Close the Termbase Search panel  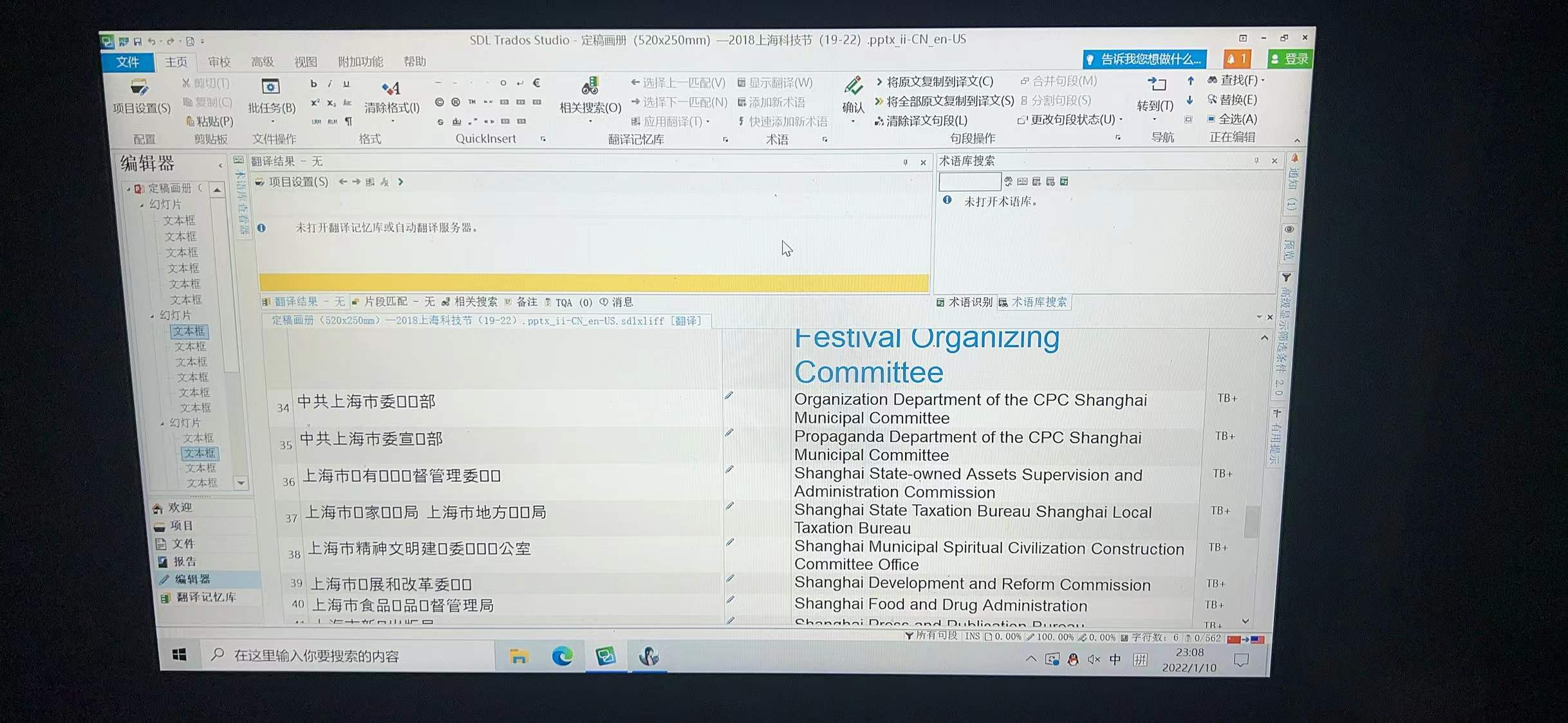(1274, 161)
